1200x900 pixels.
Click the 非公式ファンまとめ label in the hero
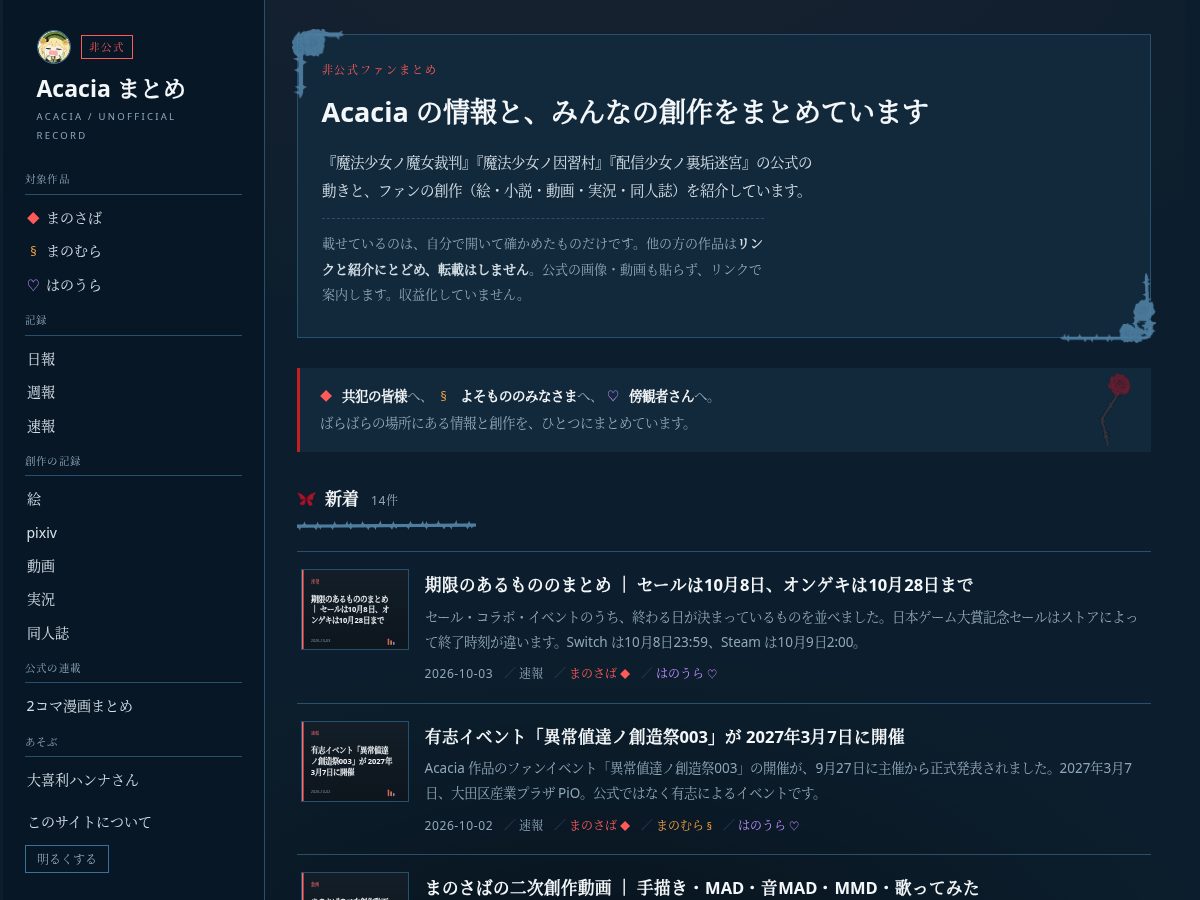tap(379, 70)
